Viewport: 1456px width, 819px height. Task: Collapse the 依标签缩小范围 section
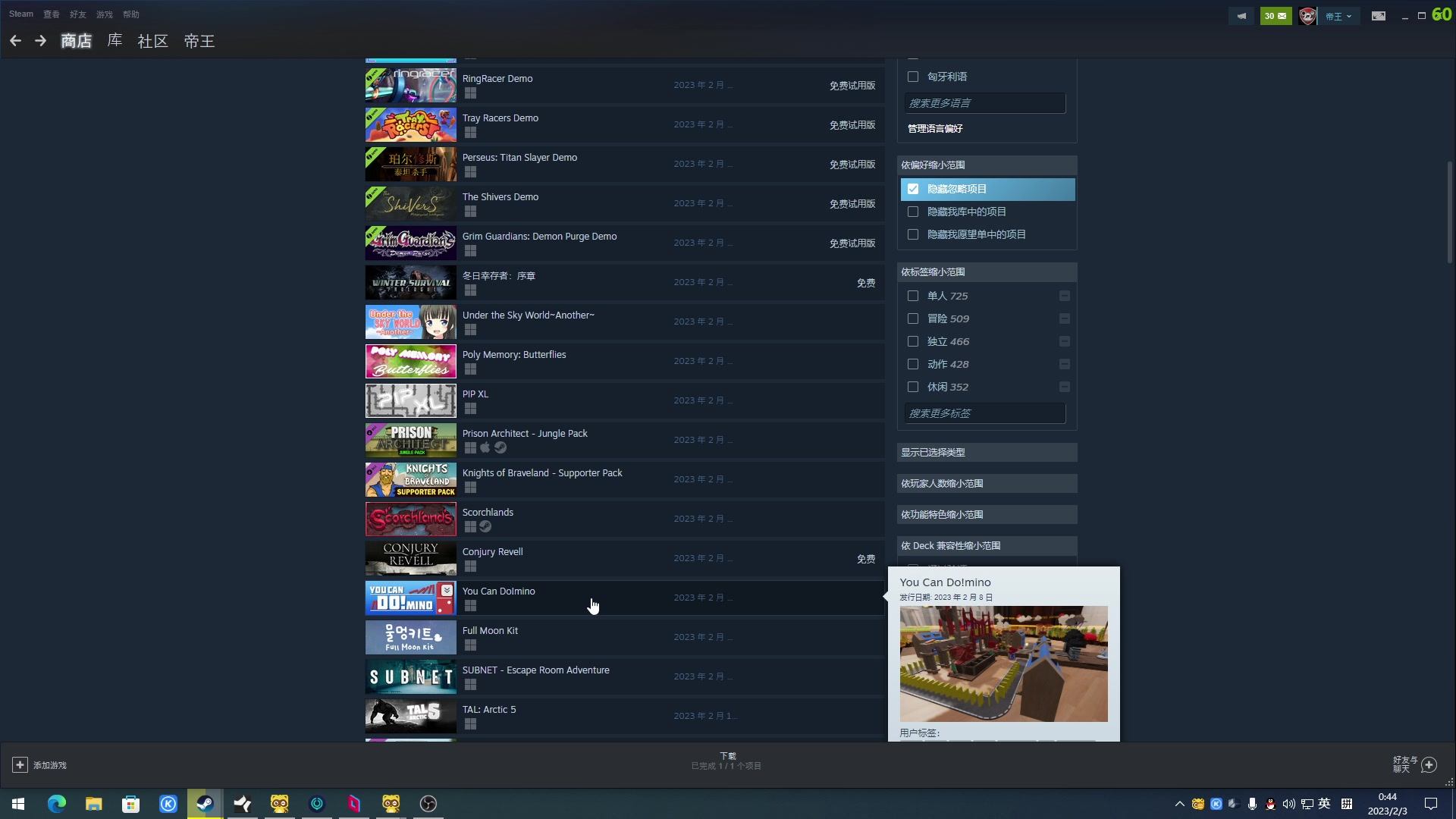(x=987, y=272)
